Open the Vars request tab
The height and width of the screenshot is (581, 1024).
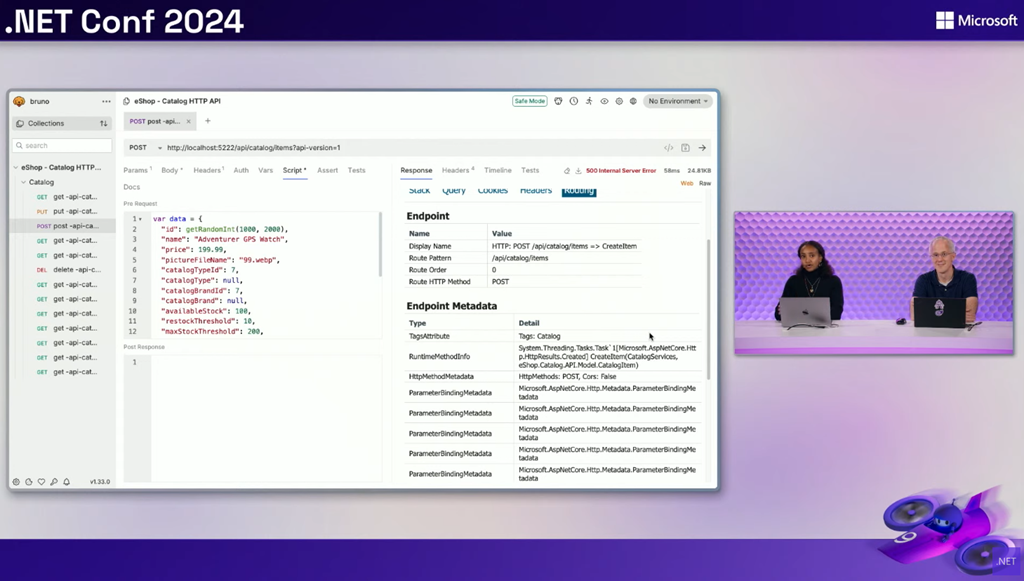(x=265, y=170)
